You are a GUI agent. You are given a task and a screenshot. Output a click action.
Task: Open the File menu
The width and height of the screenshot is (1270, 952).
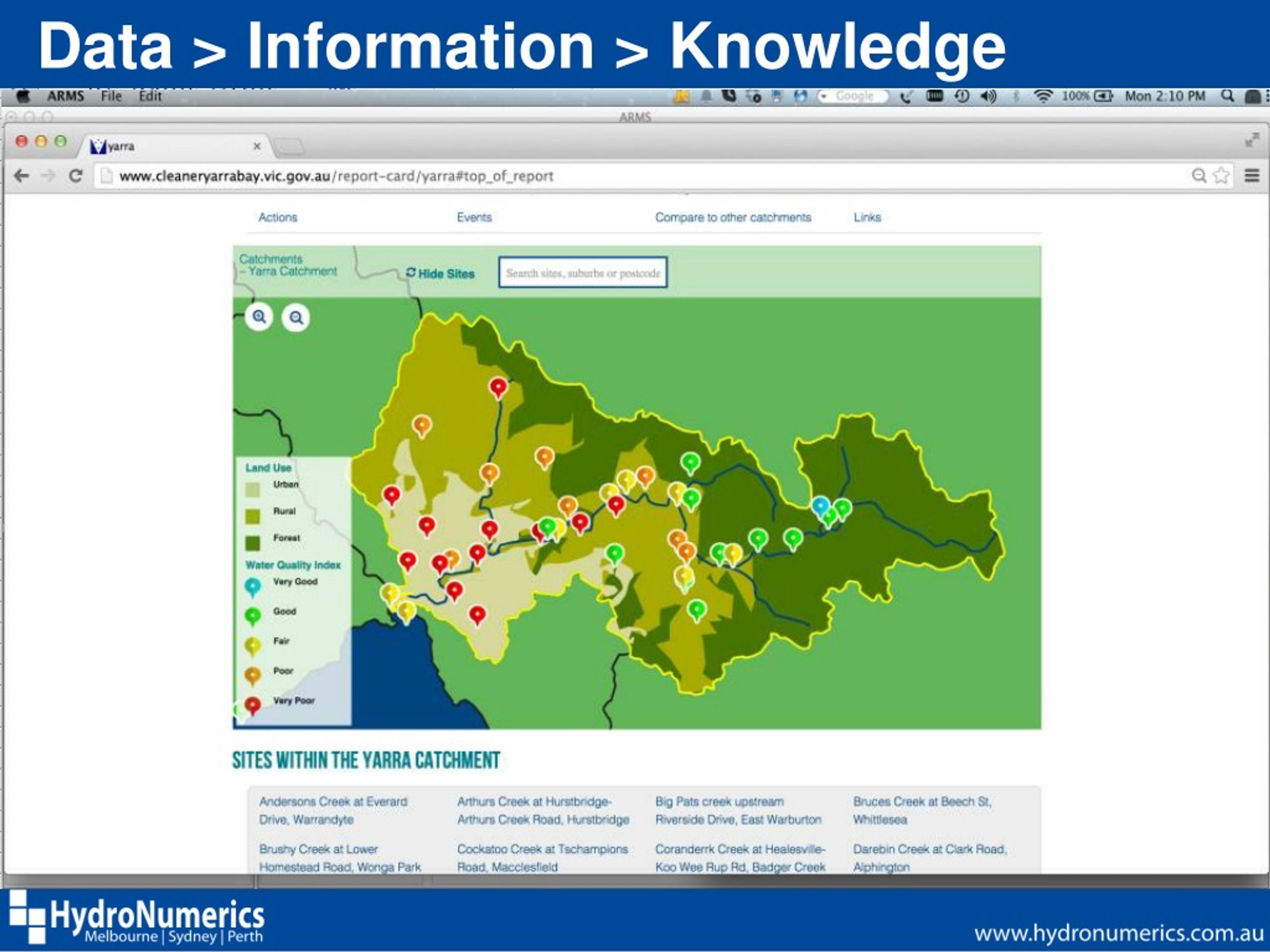(112, 96)
